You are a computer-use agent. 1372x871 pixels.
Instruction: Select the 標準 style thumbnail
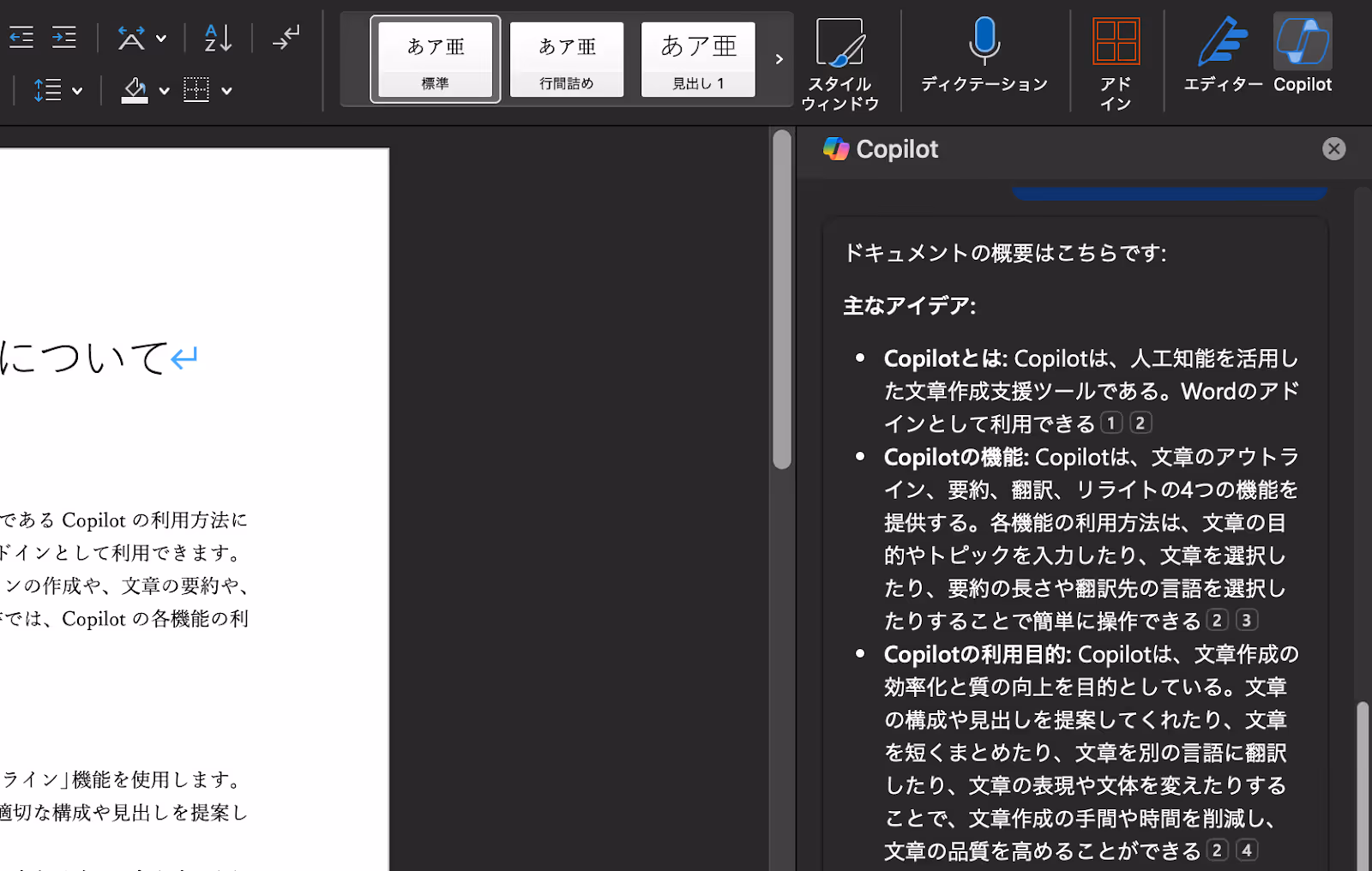[436, 59]
